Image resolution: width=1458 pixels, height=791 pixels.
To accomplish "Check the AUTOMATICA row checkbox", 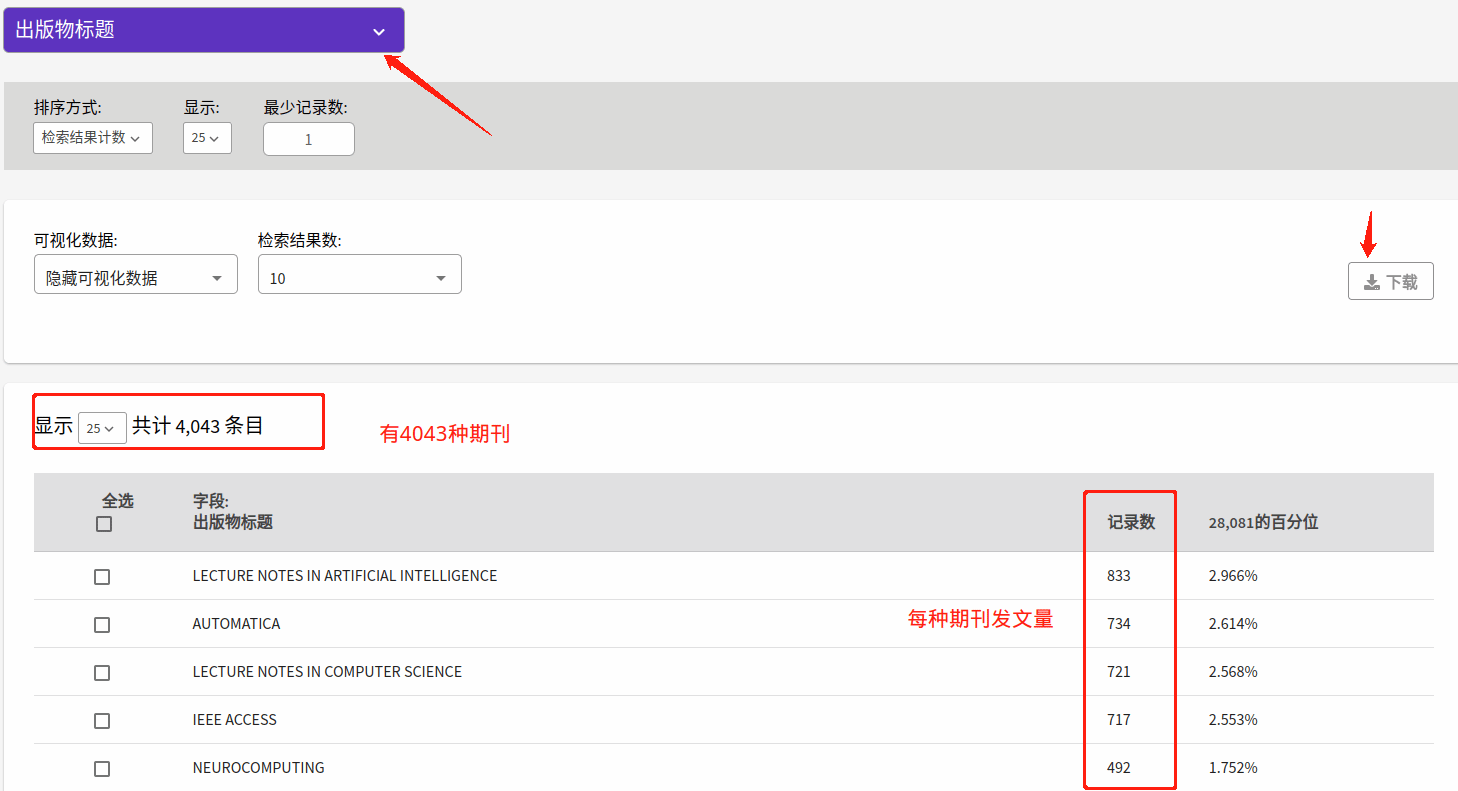I will [x=102, y=625].
